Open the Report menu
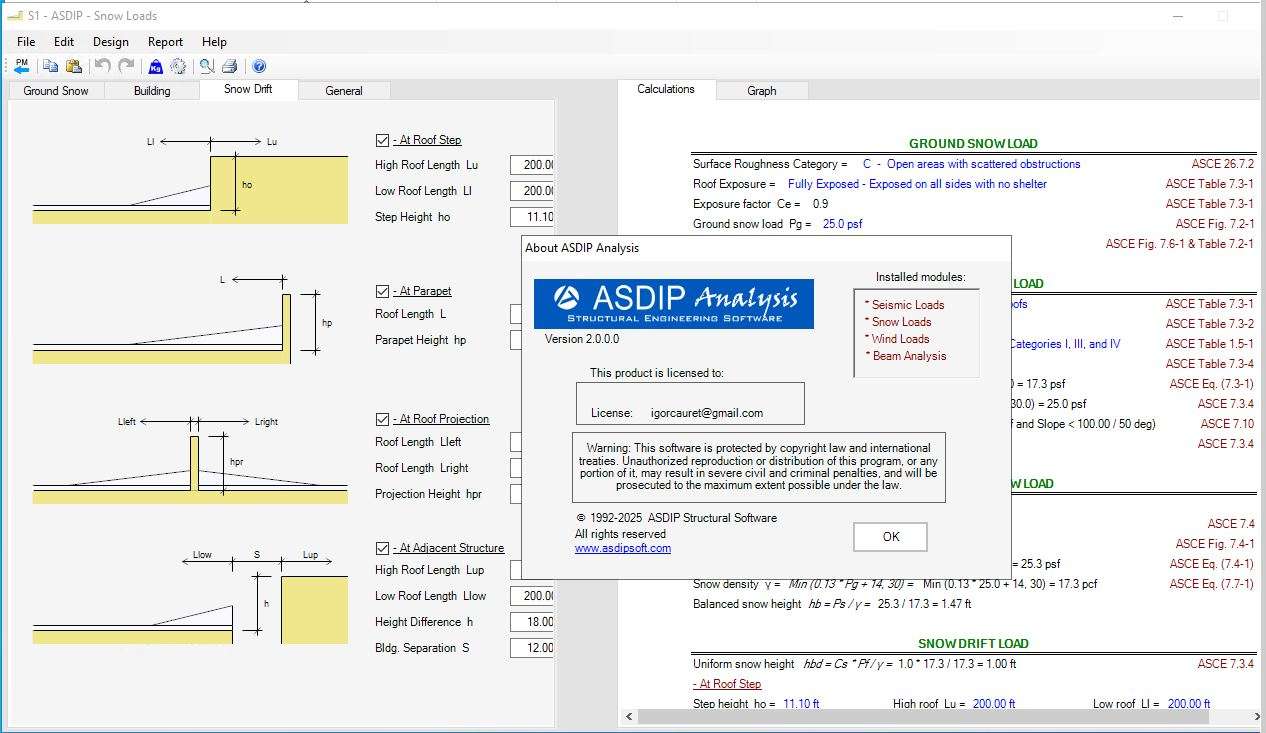The image size is (1266, 733). (165, 42)
